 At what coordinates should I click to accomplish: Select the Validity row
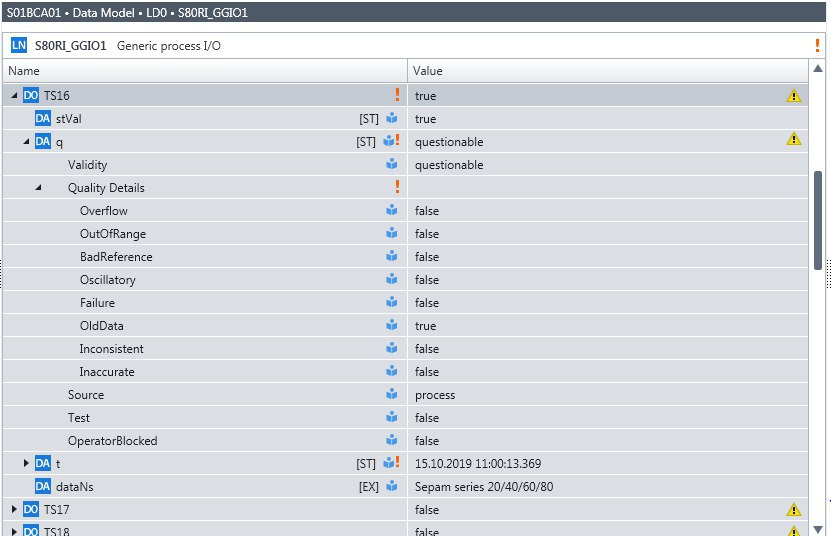pos(405,164)
